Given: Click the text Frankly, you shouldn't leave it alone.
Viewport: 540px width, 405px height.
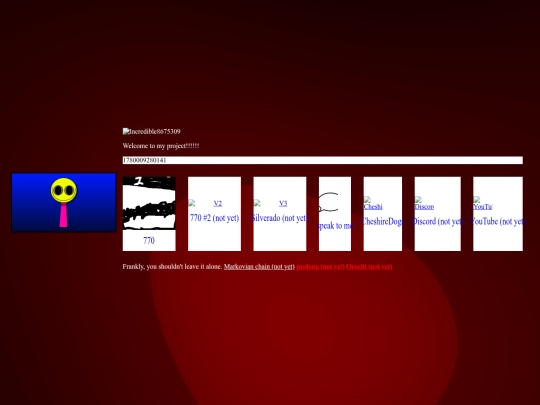Looking at the screenshot, I should pyautogui.click(x=173, y=267).
